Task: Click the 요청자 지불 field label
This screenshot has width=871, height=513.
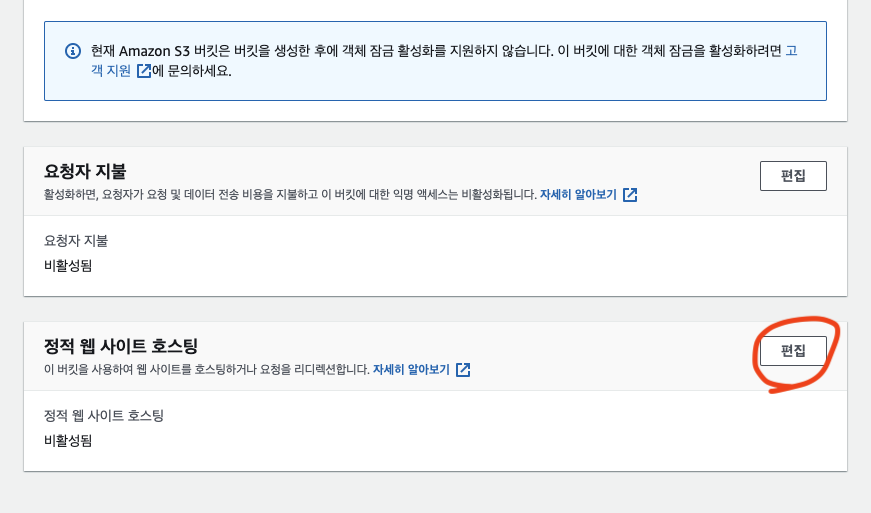Action: [x=75, y=240]
